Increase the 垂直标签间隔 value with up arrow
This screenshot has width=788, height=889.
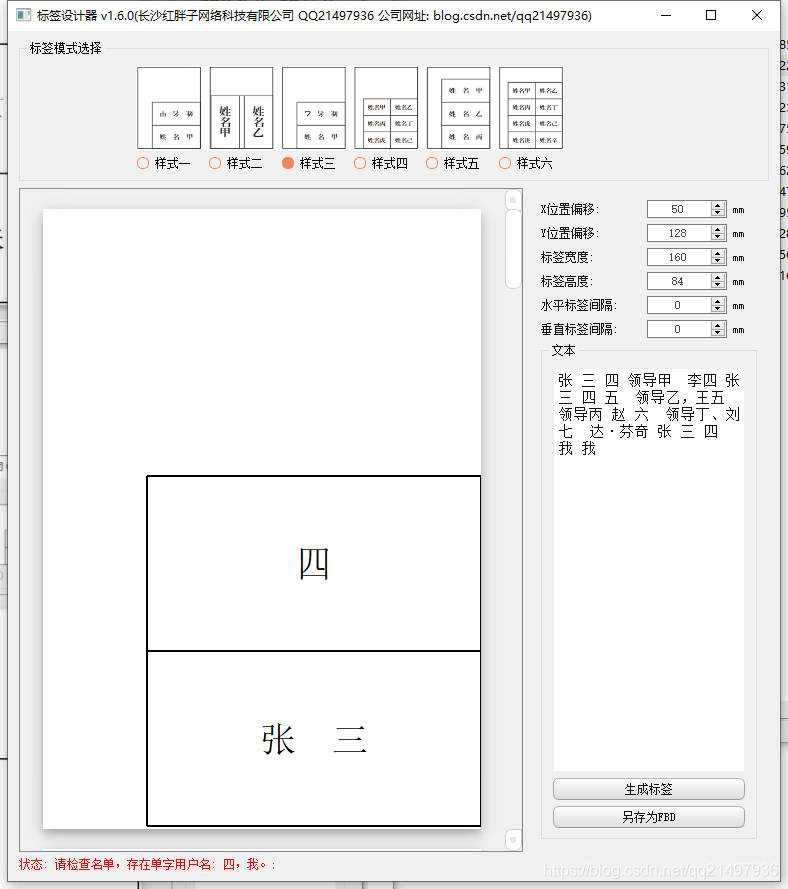click(718, 325)
